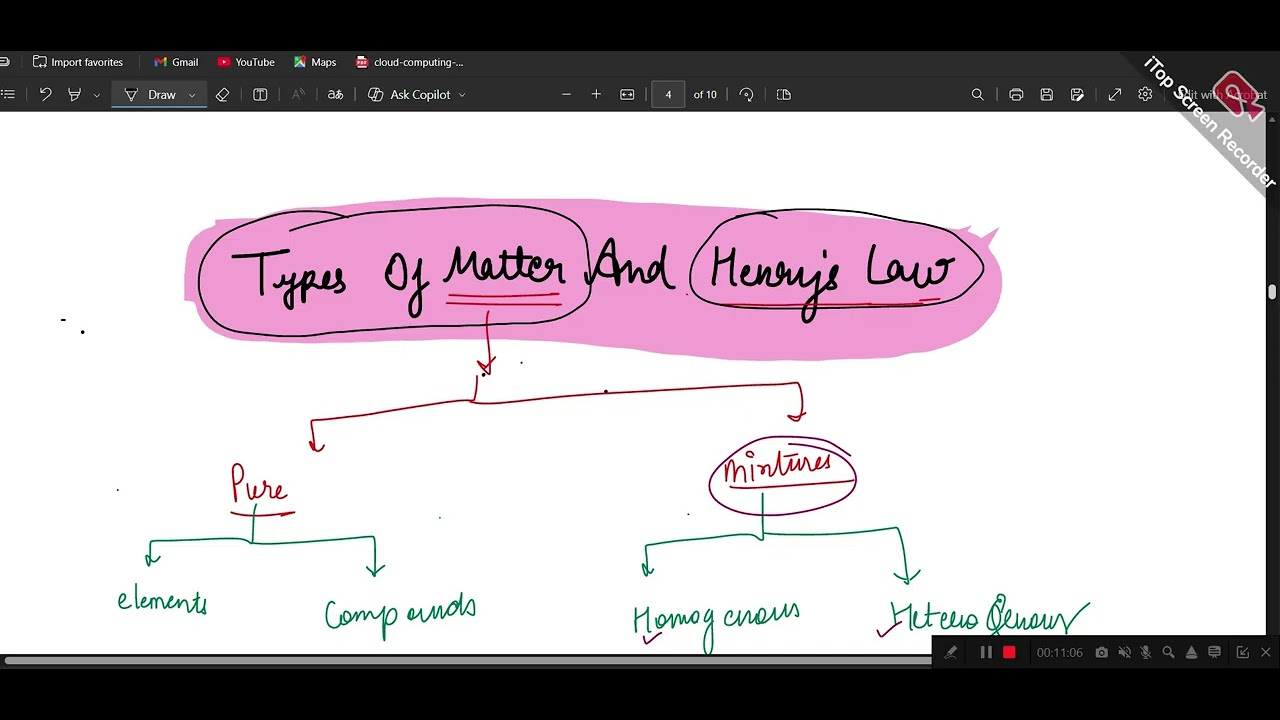This screenshot has height=720, width=1280.
Task: Open the Draw pen options dropdown
Action: tap(192, 95)
